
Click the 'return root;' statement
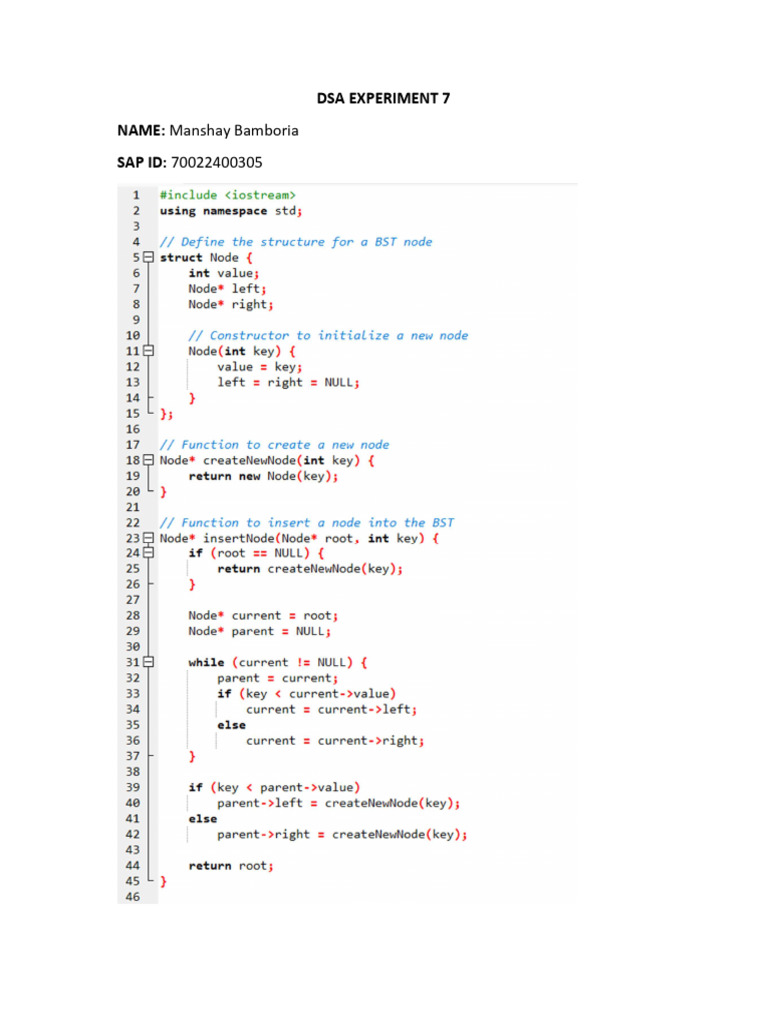(231, 866)
